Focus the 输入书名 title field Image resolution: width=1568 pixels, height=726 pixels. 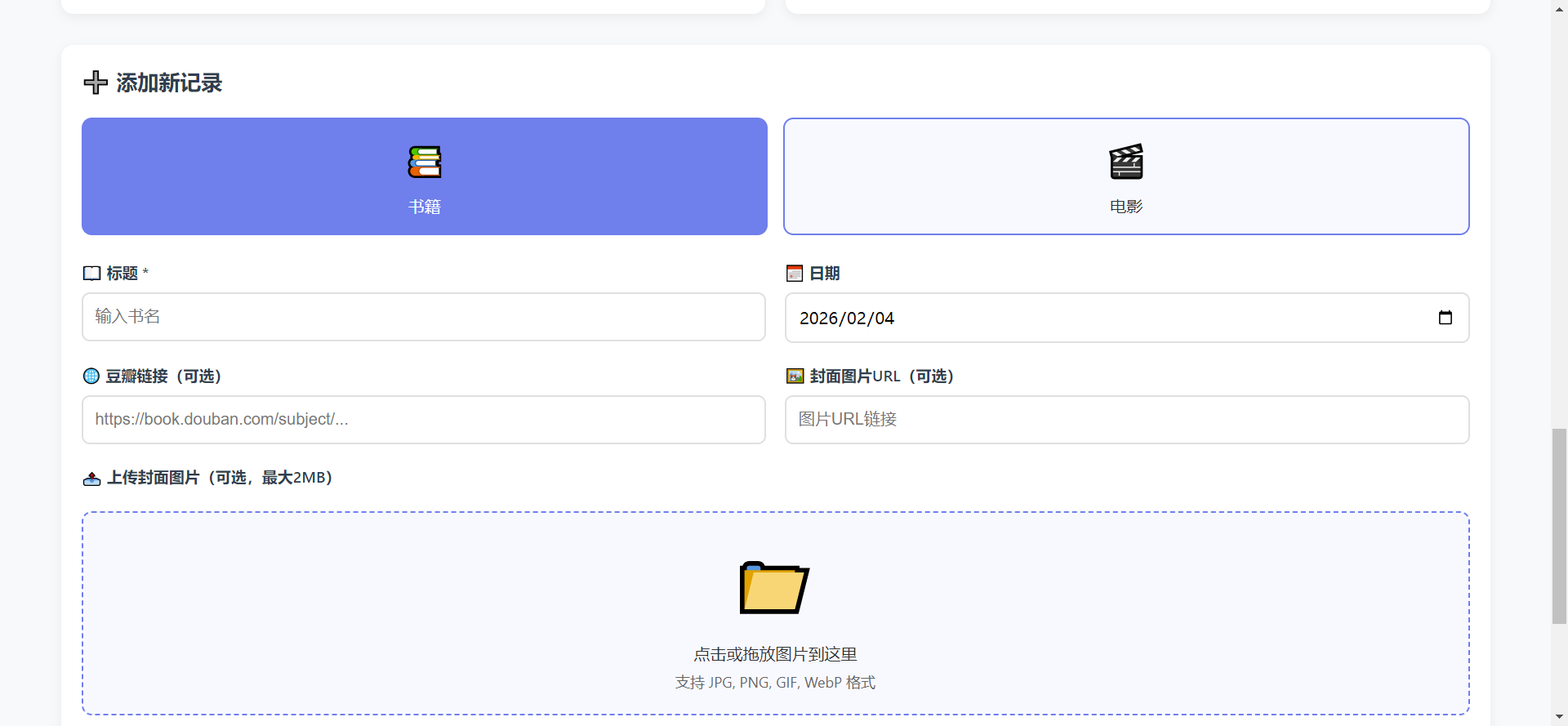pos(423,317)
